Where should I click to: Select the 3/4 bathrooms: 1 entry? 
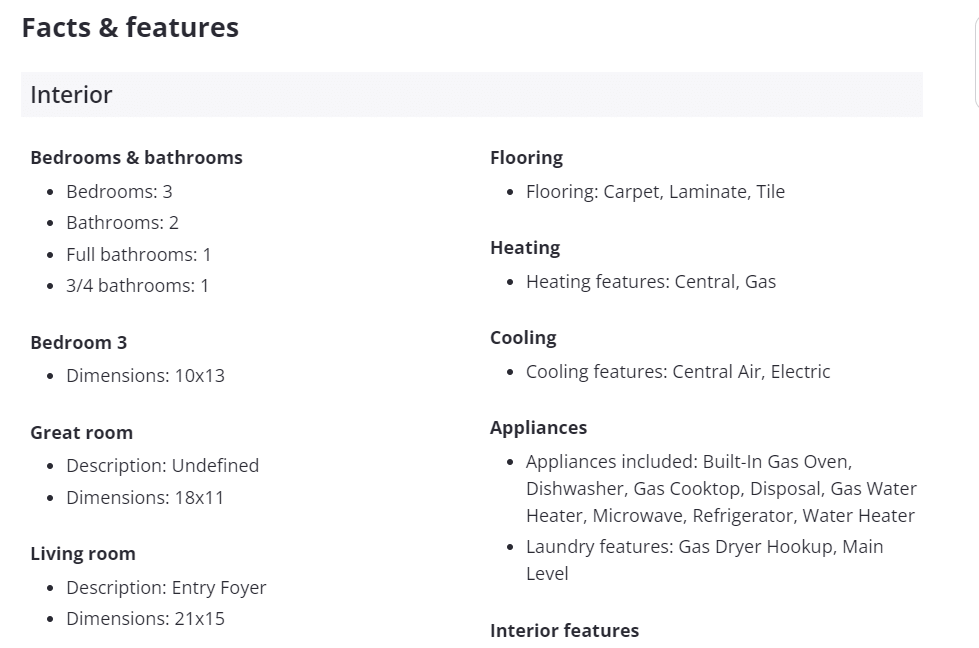pos(138,286)
